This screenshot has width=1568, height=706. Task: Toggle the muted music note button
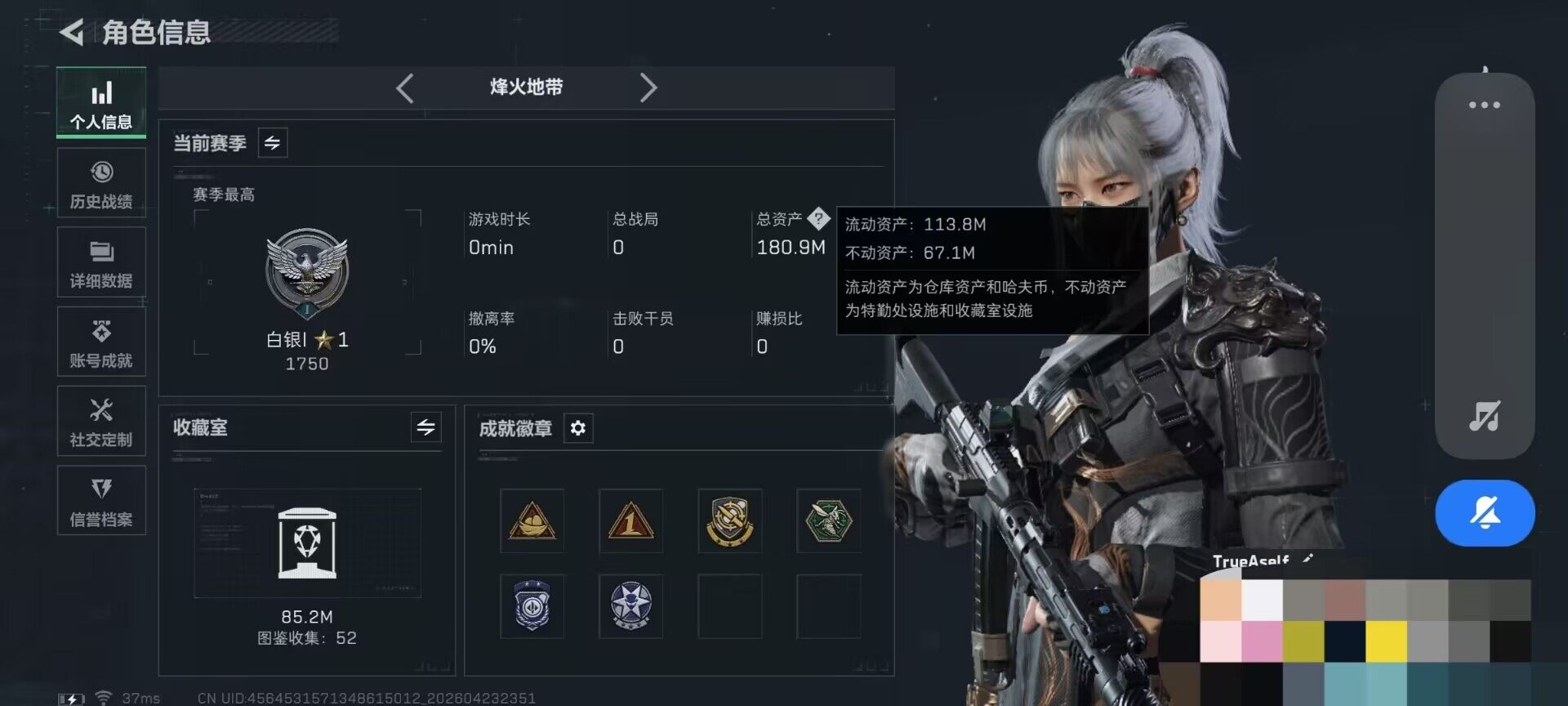[1485, 416]
